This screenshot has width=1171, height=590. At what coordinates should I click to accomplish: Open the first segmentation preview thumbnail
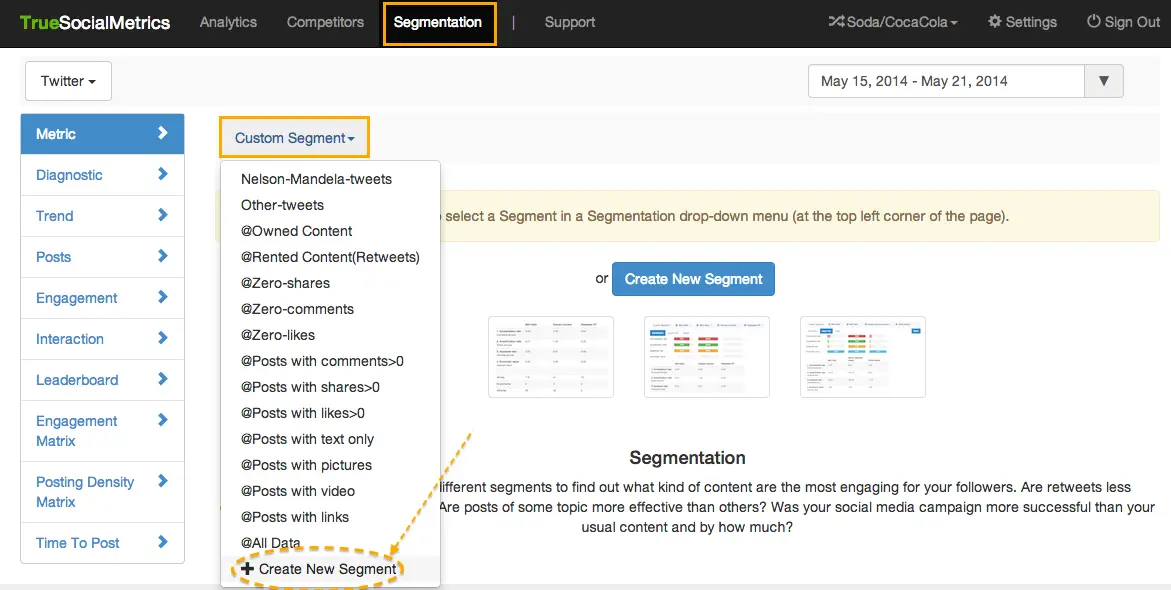pos(551,357)
